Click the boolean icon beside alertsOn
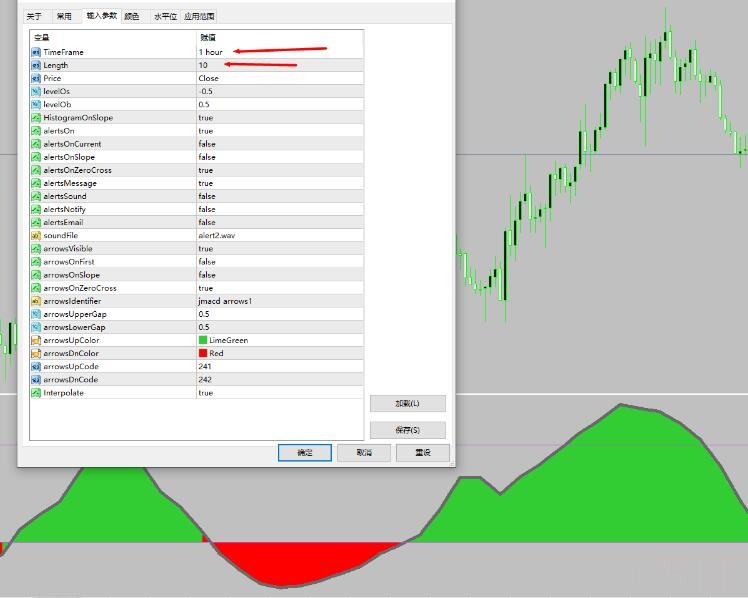The width and height of the screenshot is (748, 598). (x=36, y=131)
